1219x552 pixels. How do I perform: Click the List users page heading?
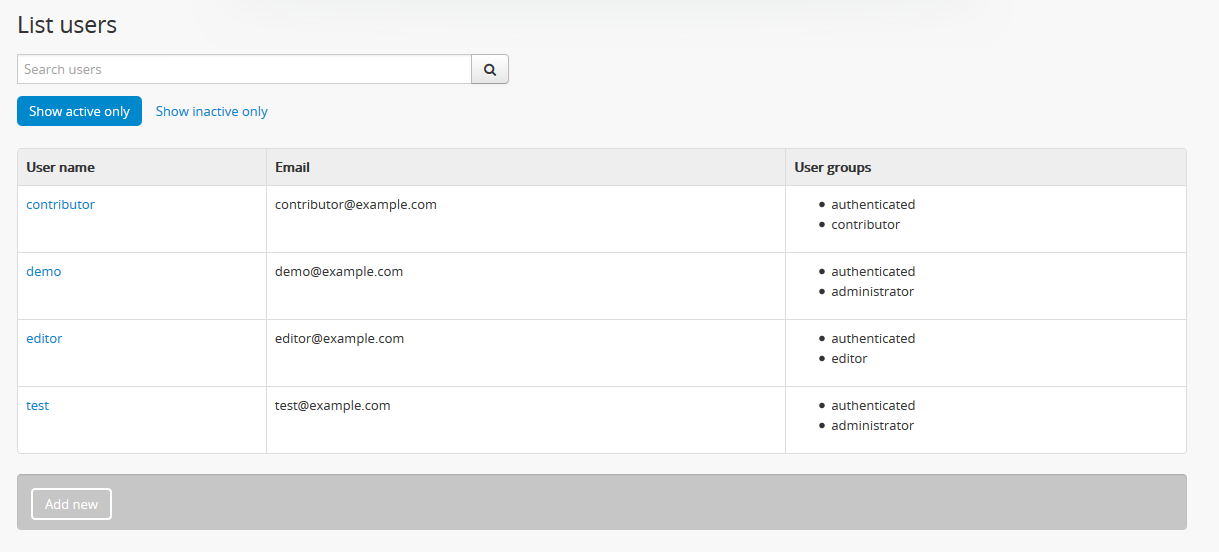pyautogui.click(x=67, y=25)
